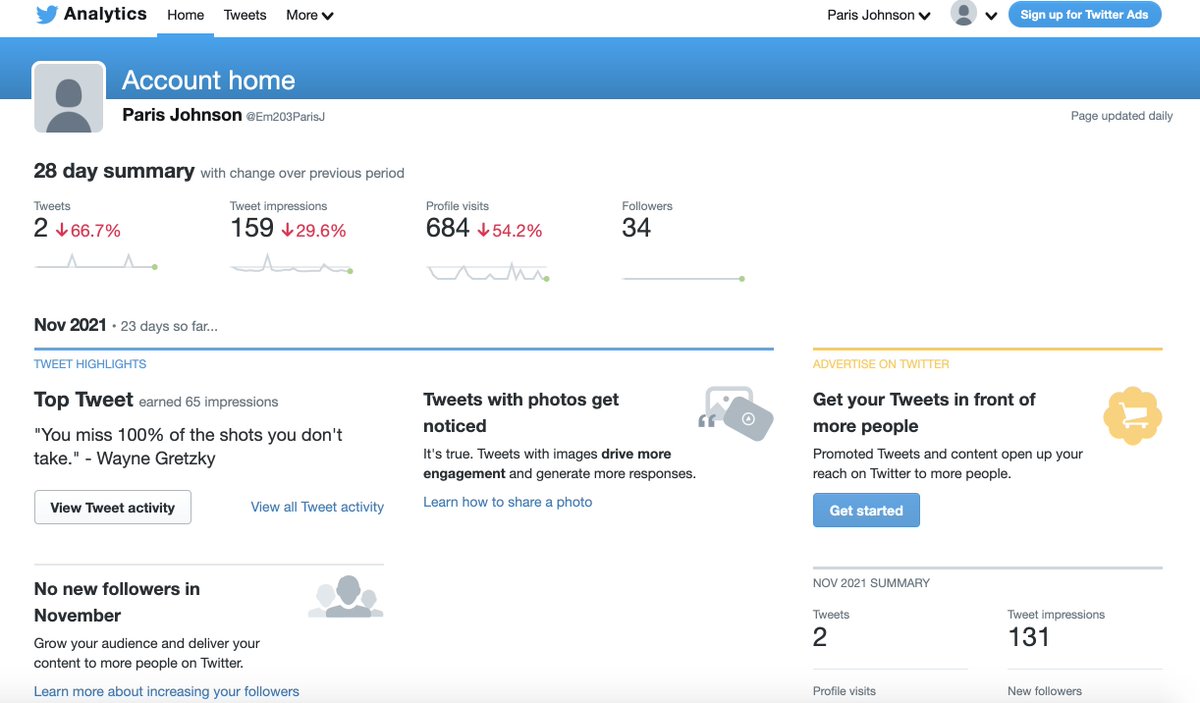Click the photos illustration icon
Viewport: 1200px width, 703px height.
tap(736, 413)
